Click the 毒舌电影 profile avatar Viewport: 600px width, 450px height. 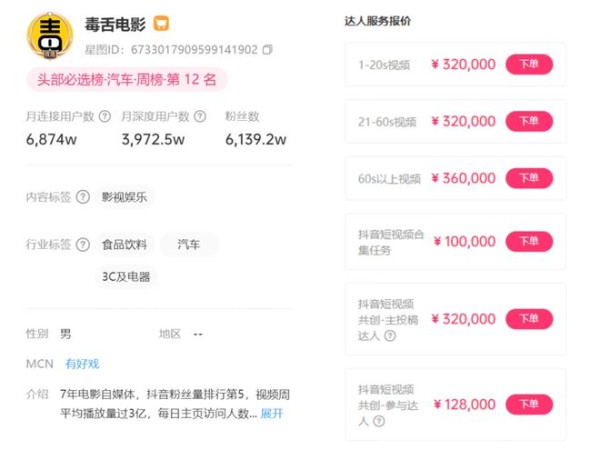[x=50, y=36]
